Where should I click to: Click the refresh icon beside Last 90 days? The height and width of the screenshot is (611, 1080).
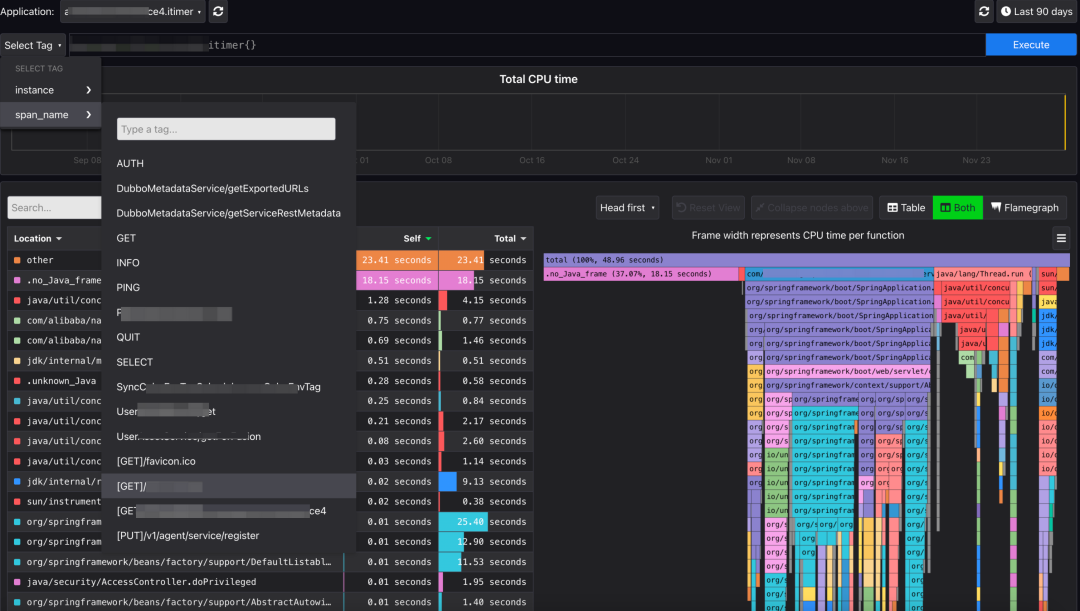pos(984,12)
